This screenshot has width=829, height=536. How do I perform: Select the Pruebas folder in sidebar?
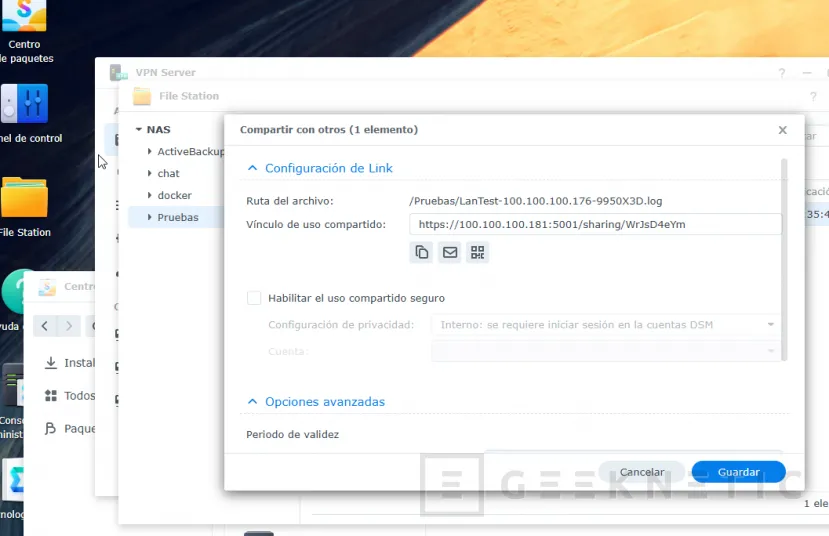coord(178,217)
